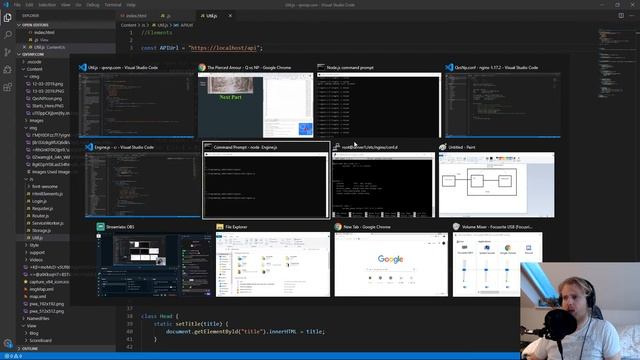Open the Debug menu

point(93,5)
